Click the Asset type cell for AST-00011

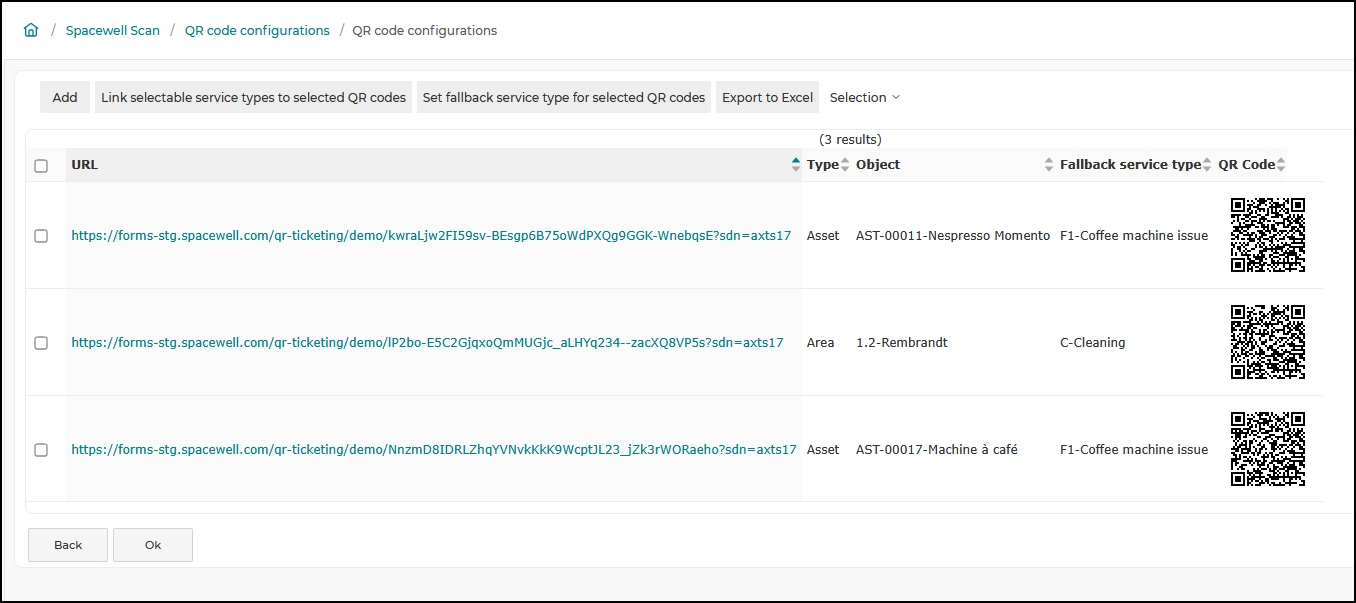click(x=823, y=236)
